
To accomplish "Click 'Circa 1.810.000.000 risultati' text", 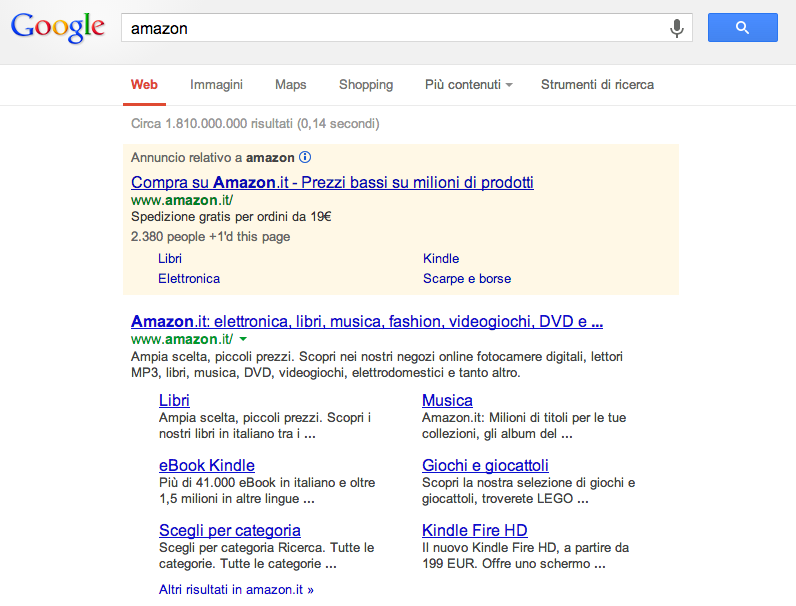I will (x=212, y=123).
